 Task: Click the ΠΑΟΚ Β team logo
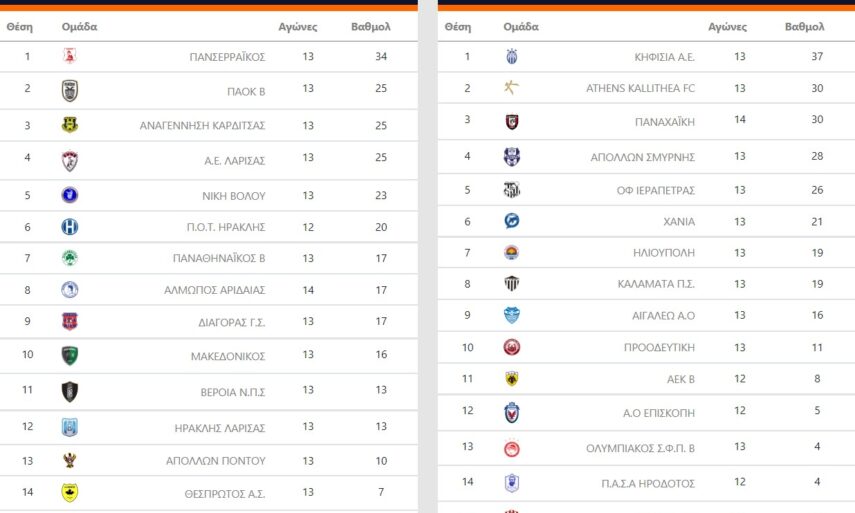[69, 90]
